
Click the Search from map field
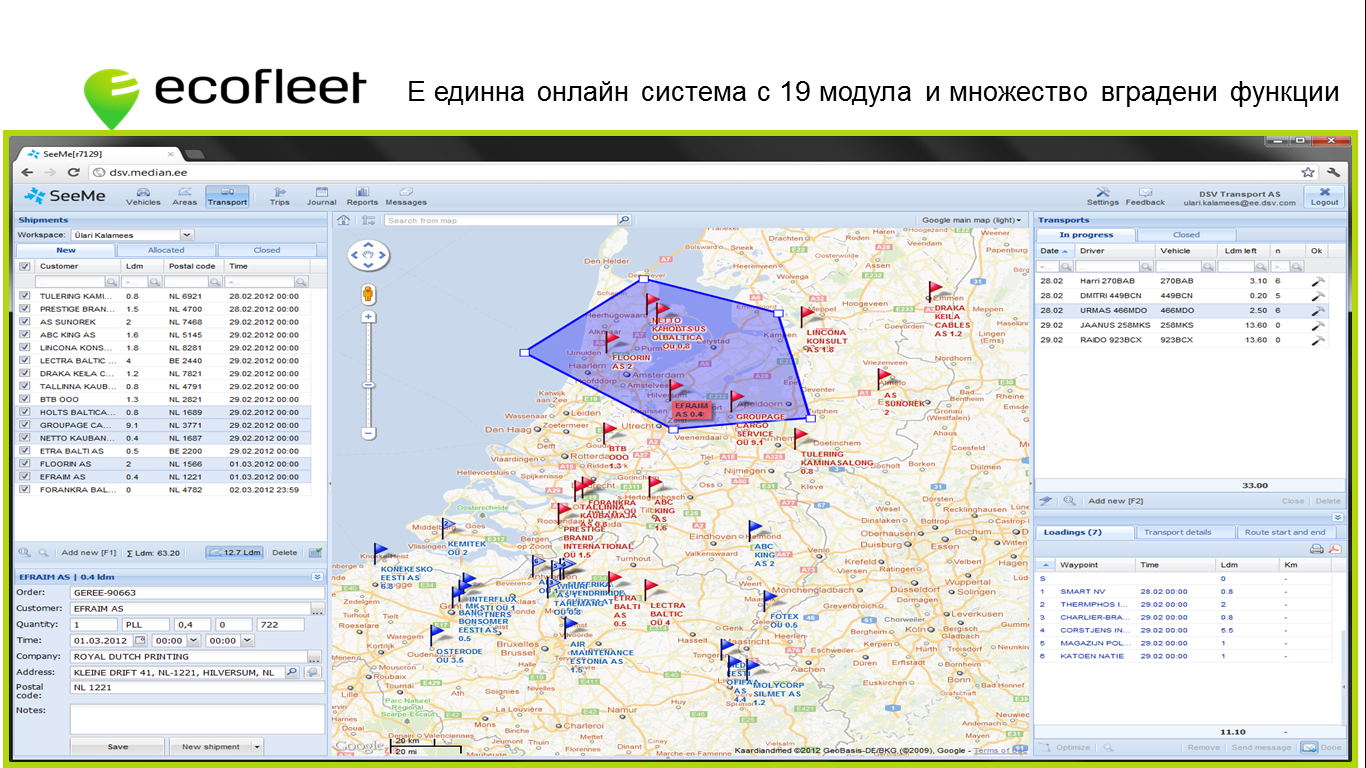point(501,220)
